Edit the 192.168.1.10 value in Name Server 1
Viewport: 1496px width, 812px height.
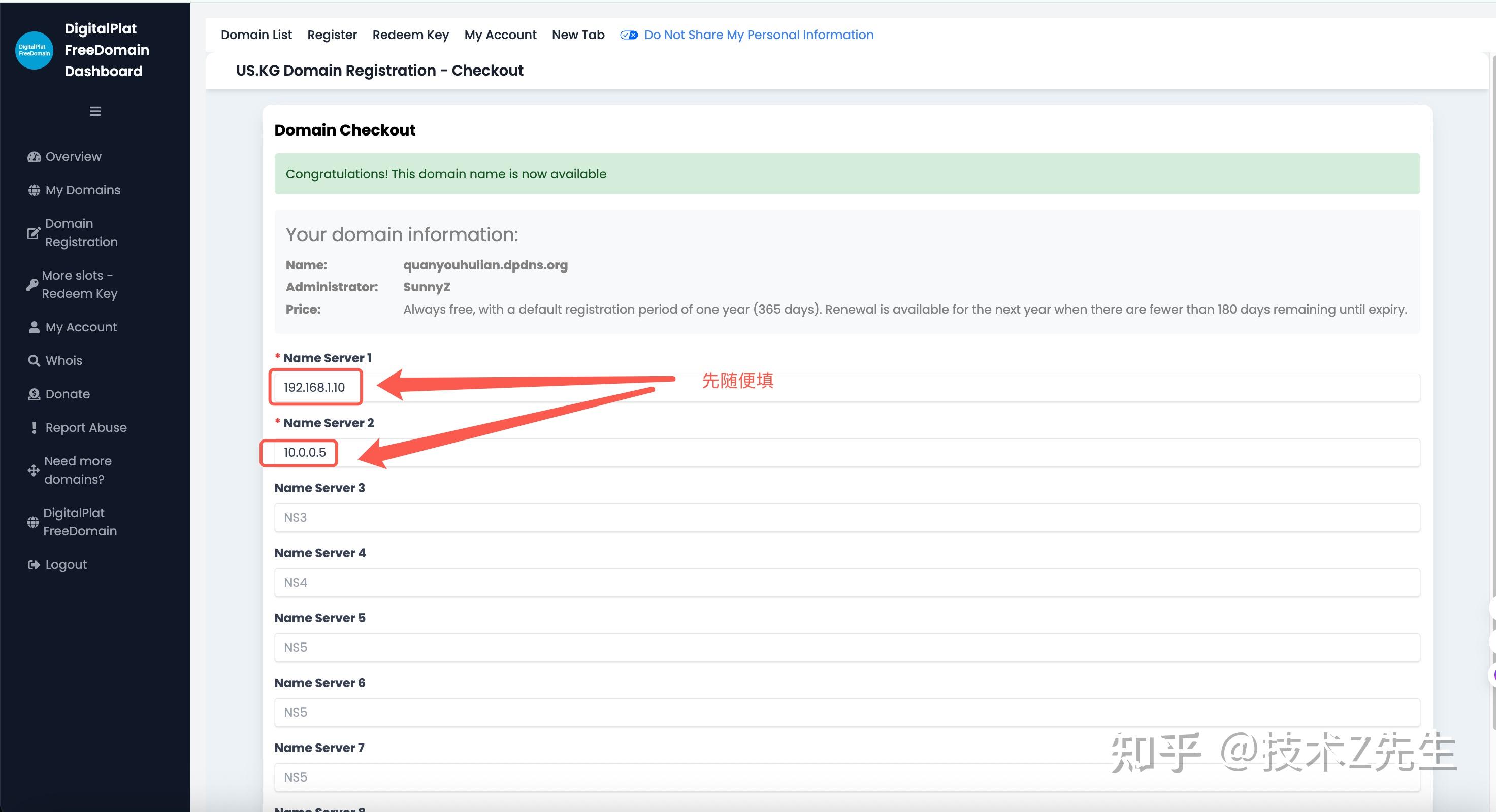314,387
